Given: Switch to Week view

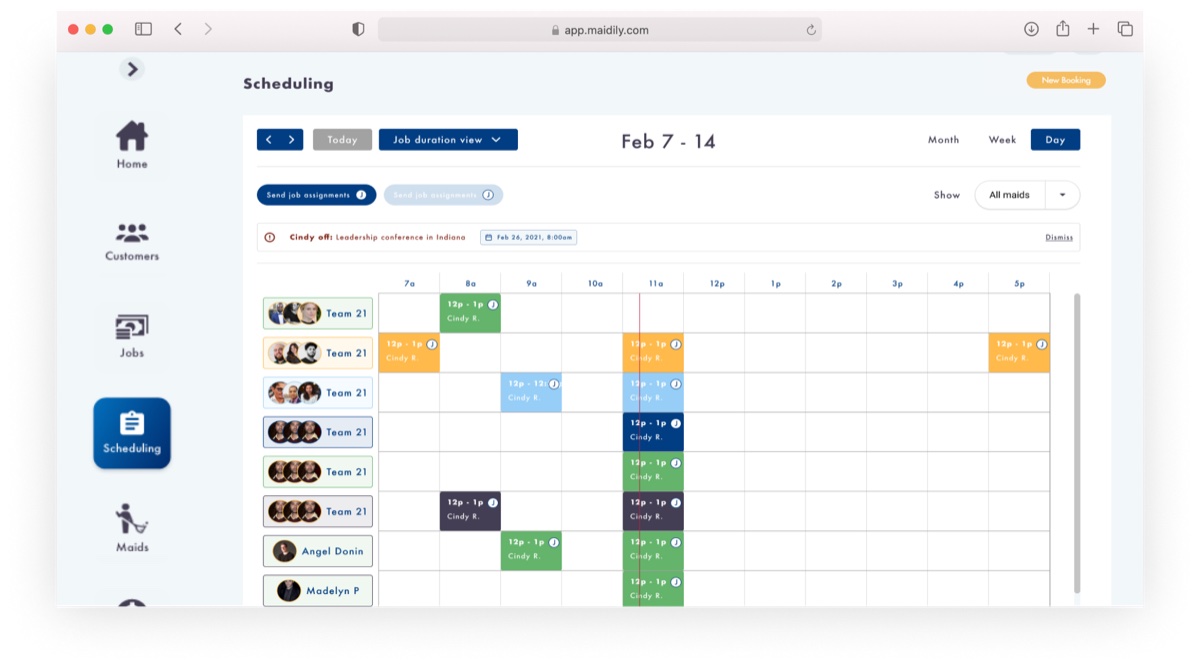Looking at the screenshot, I should [1002, 140].
